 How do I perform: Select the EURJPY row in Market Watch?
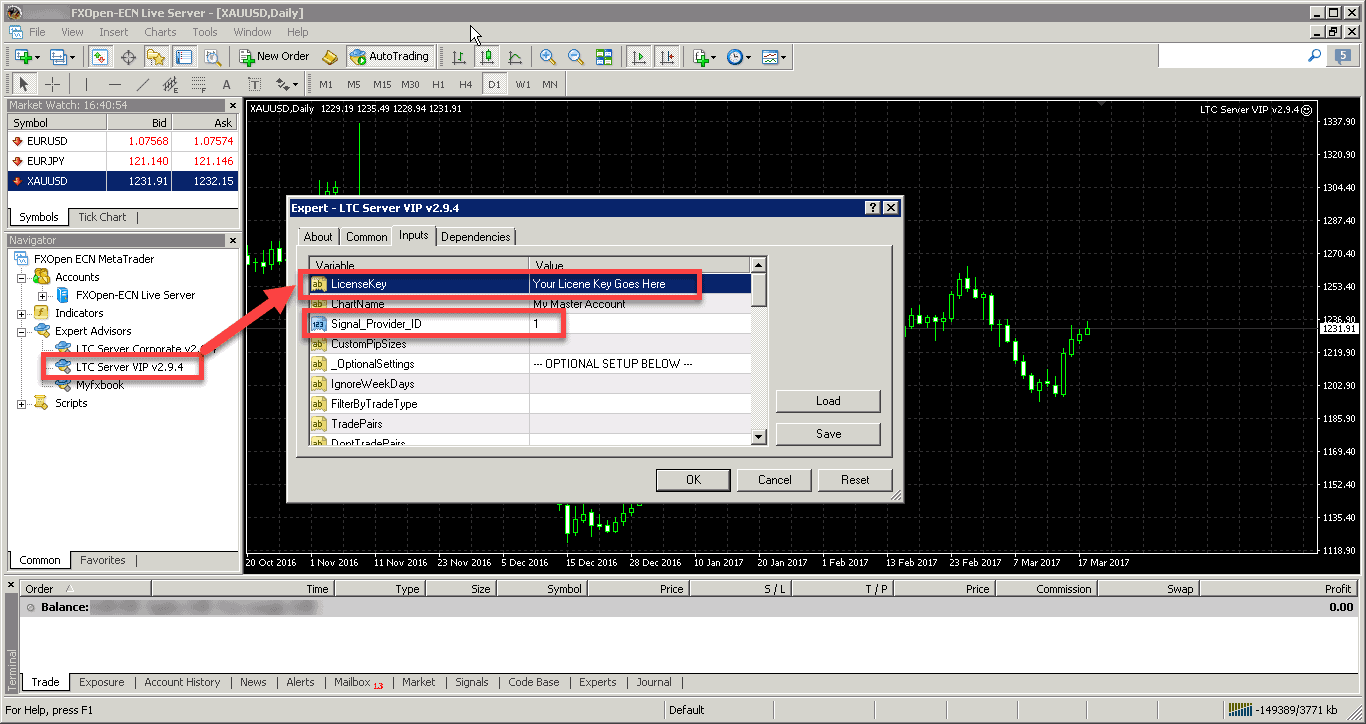click(x=122, y=161)
